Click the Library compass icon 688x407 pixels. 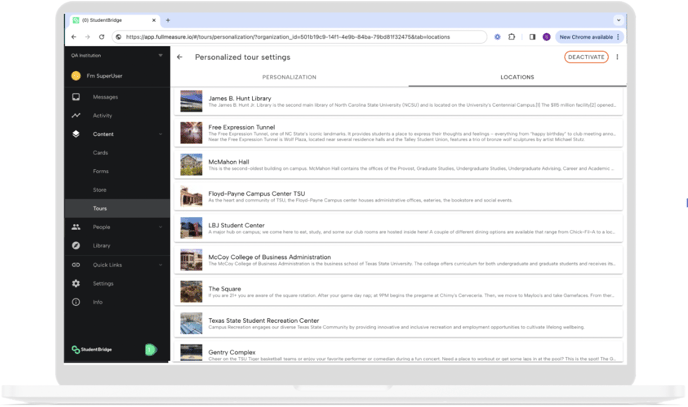tap(76, 246)
